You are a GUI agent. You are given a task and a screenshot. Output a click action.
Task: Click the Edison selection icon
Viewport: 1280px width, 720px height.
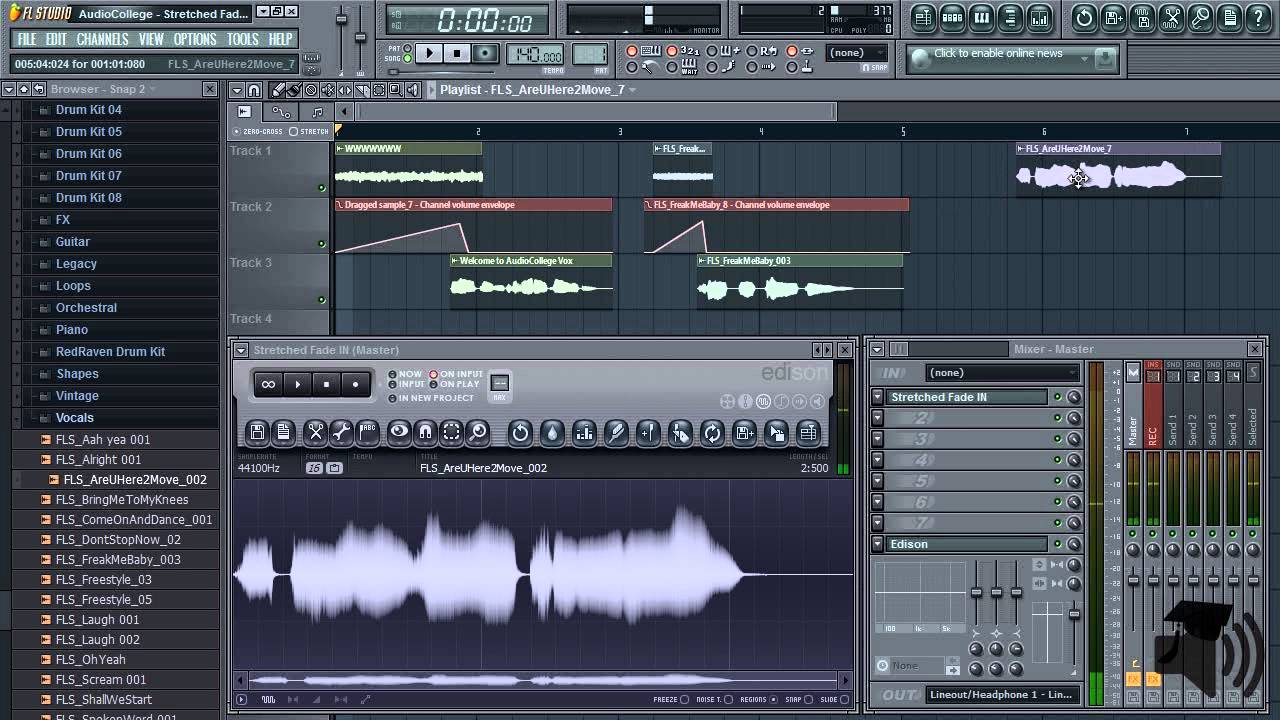pyautogui.click(x=451, y=432)
